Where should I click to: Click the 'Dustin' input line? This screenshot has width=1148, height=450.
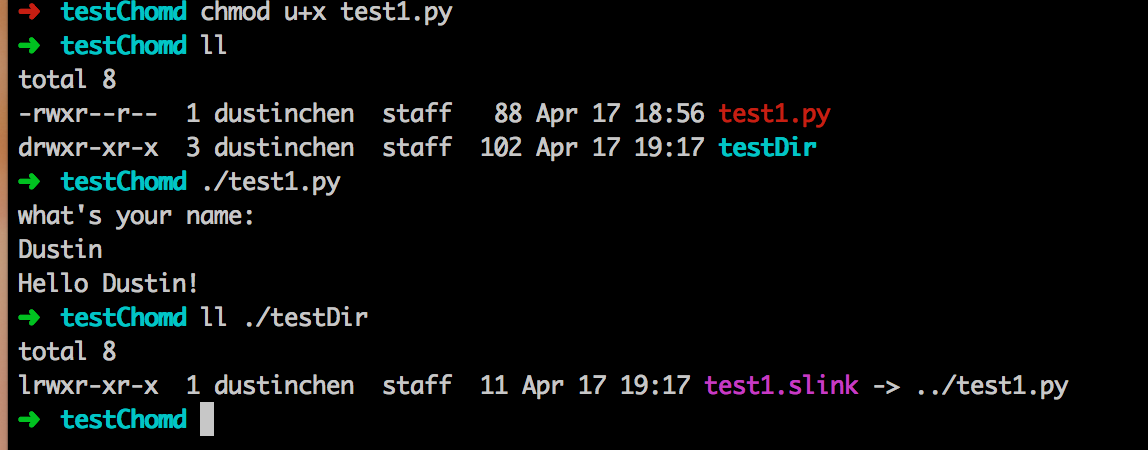click(x=60, y=250)
